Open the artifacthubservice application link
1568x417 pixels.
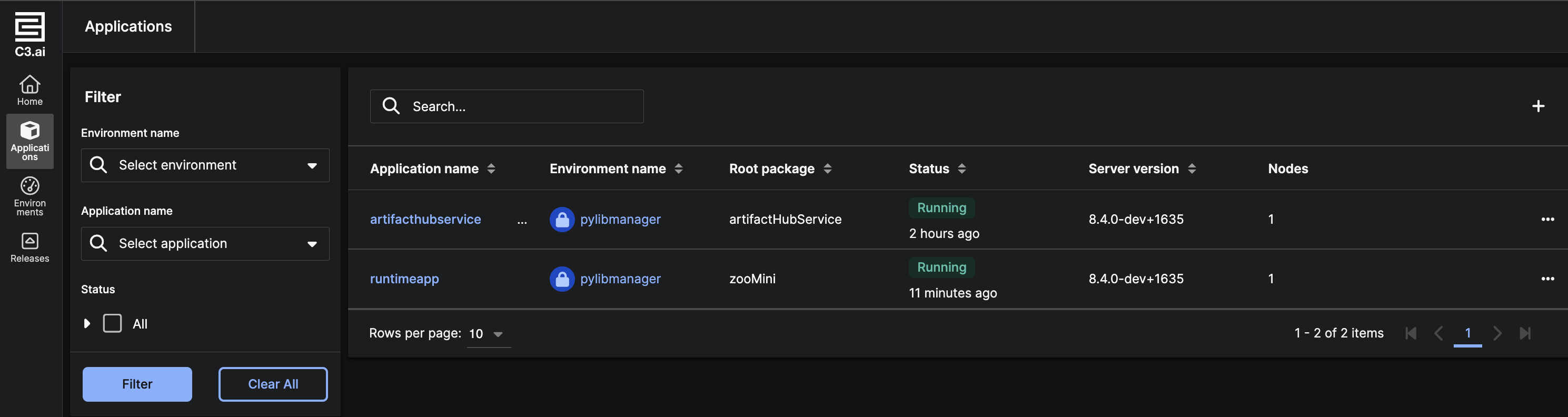click(425, 219)
